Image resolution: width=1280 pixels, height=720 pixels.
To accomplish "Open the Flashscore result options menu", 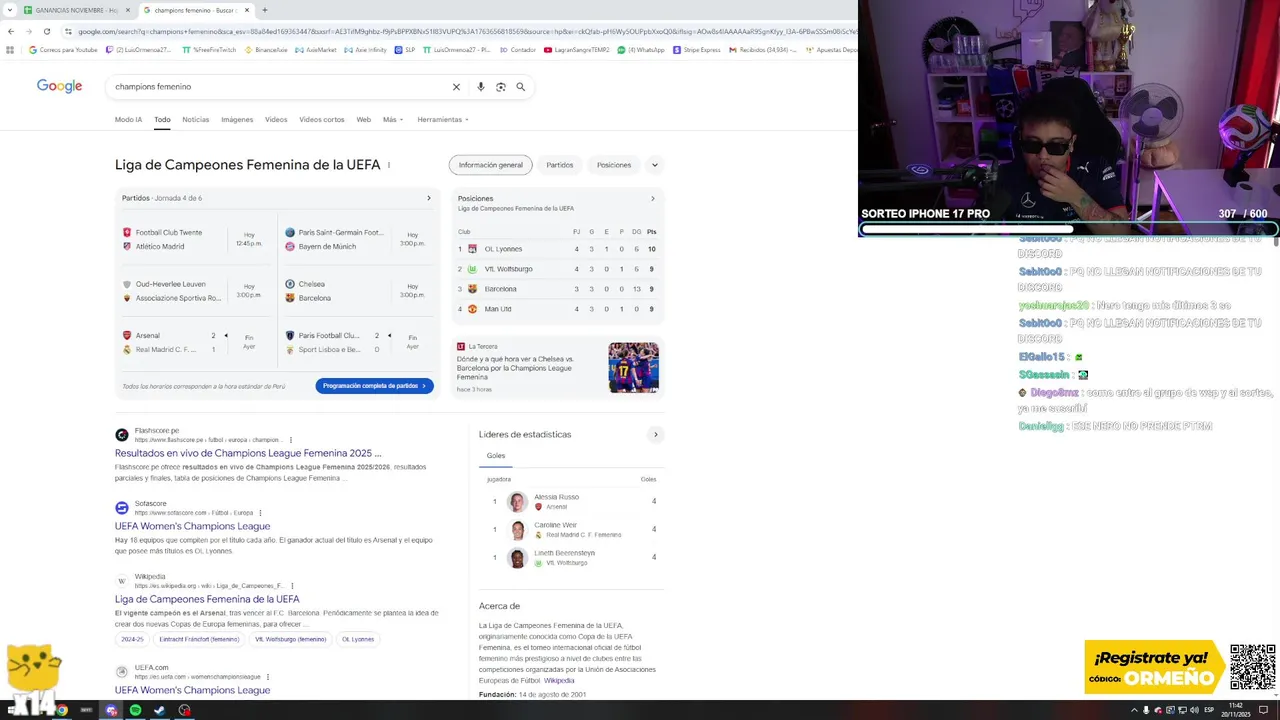I will click(291, 440).
